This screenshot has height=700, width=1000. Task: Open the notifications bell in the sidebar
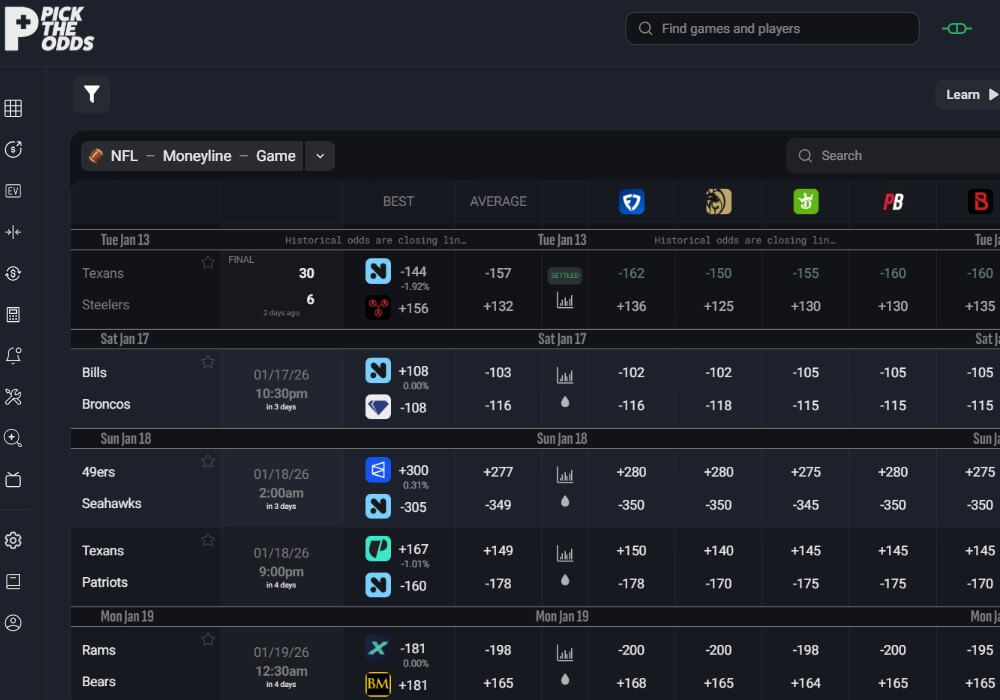point(13,355)
